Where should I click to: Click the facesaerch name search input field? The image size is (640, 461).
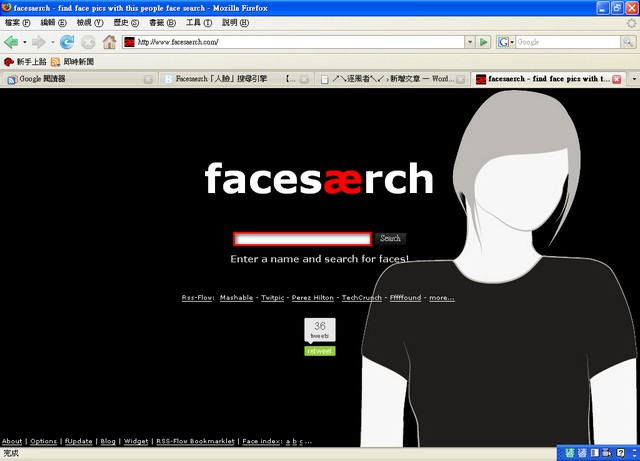[x=302, y=239]
